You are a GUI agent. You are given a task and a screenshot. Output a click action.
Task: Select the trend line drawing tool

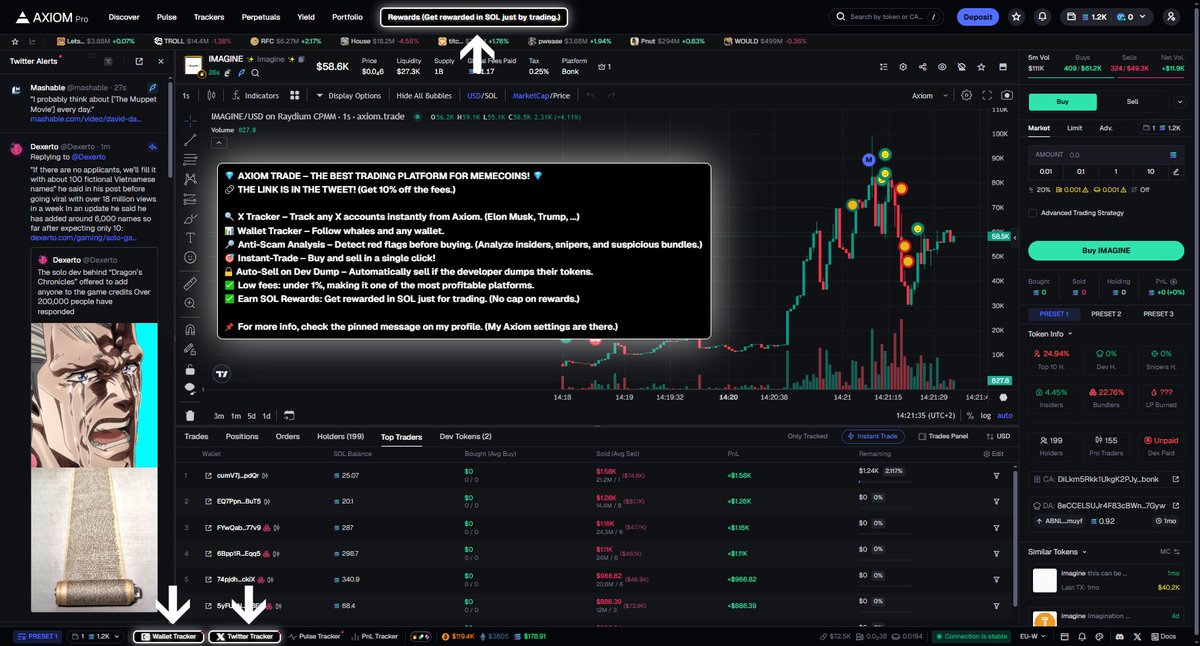coord(190,141)
